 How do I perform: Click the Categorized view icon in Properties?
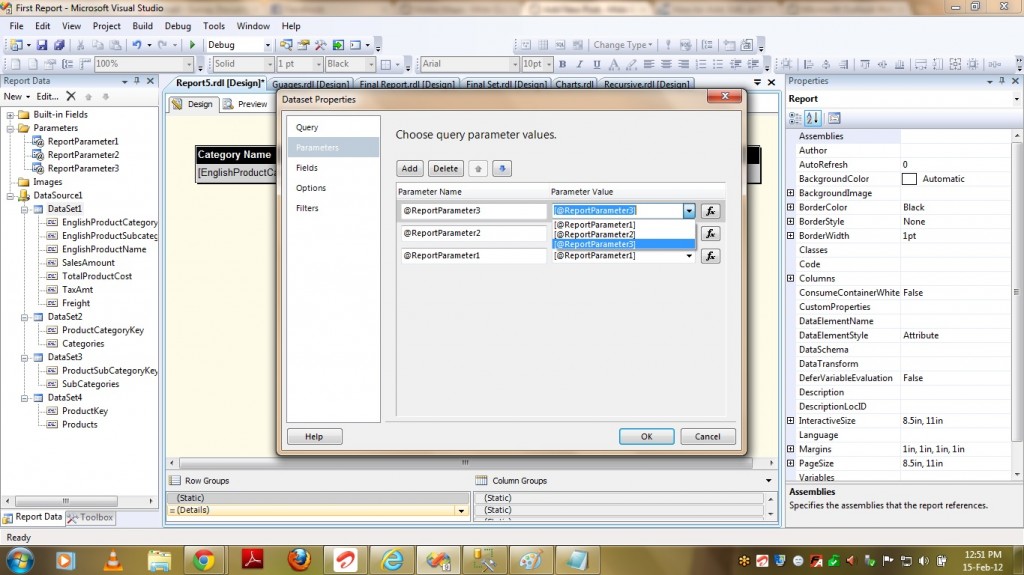click(798, 118)
